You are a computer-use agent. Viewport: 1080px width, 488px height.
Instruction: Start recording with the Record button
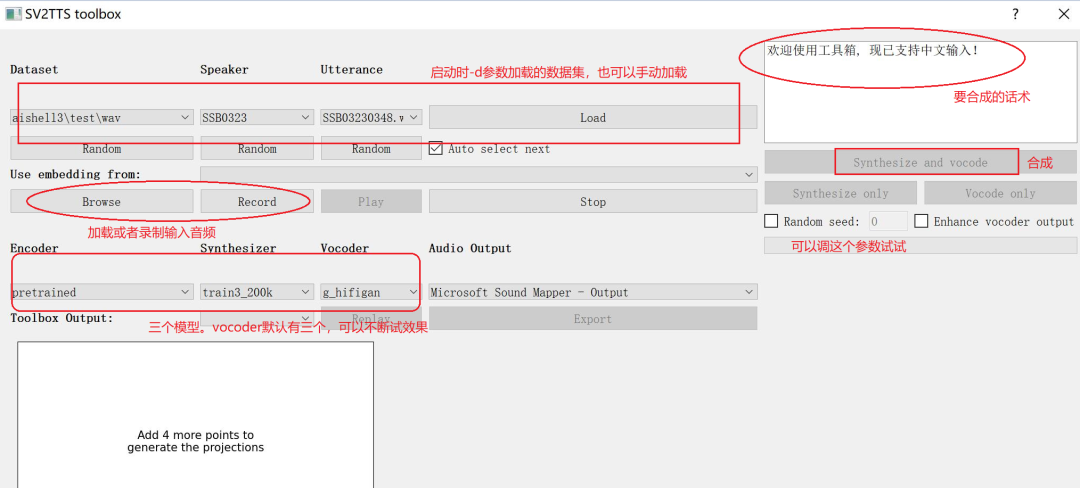tap(257, 201)
